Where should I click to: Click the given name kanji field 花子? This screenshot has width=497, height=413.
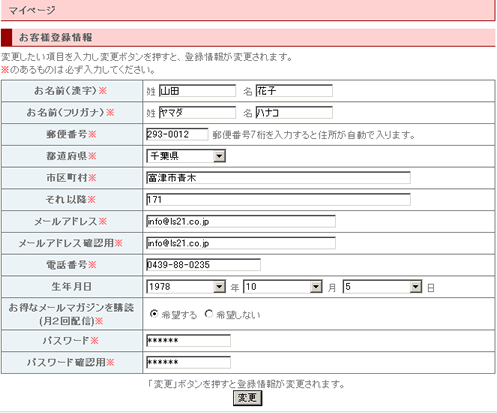pos(294,91)
